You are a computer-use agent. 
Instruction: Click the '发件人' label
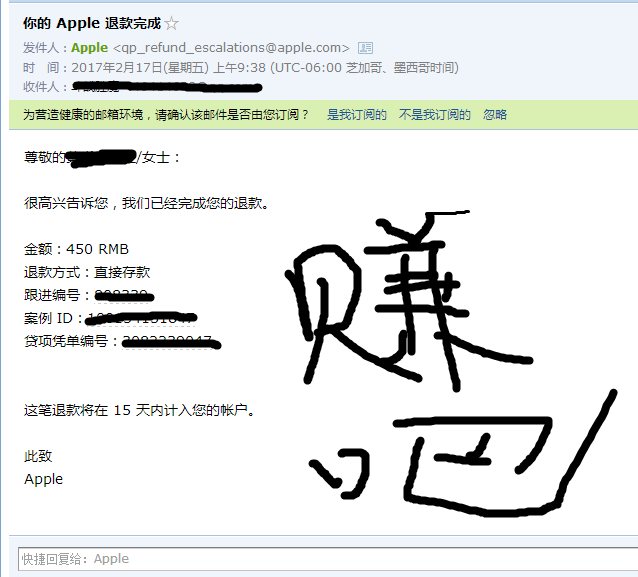click(x=41, y=48)
